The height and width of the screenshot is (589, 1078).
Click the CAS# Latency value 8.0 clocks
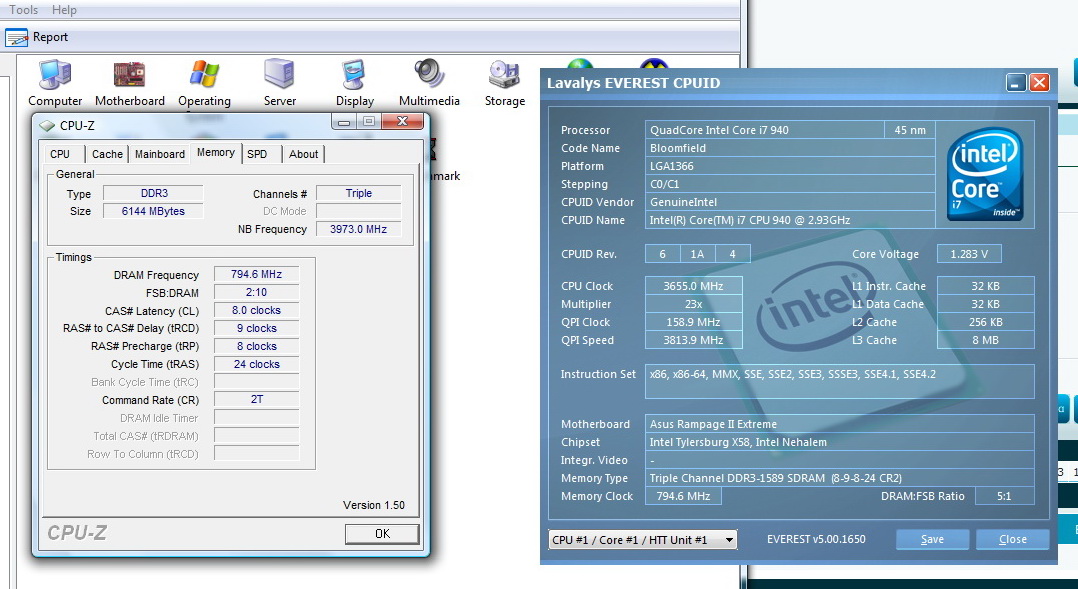pyautogui.click(x=256, y=310)
